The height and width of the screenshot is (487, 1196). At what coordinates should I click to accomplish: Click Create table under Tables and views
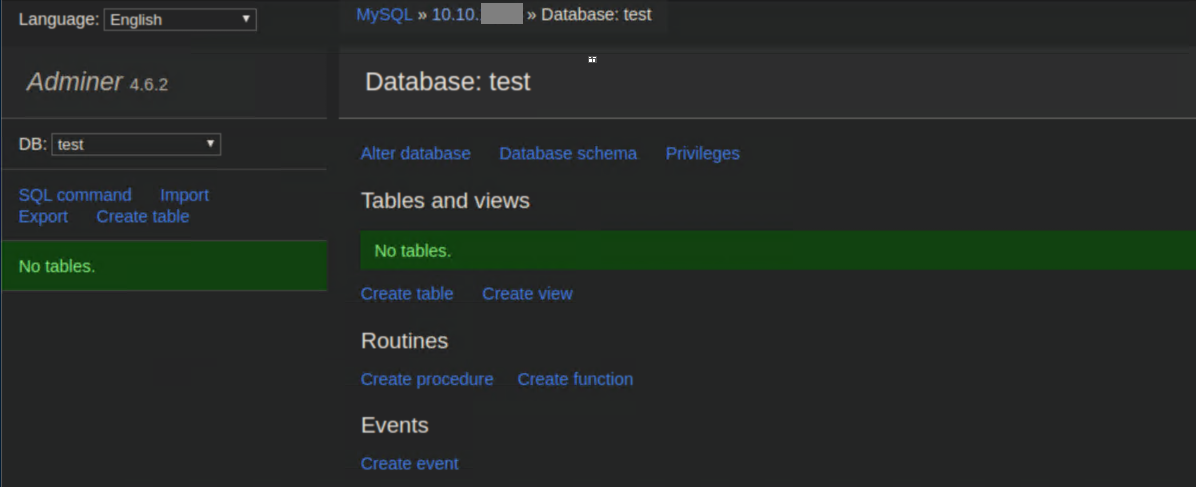coord(407,293)
